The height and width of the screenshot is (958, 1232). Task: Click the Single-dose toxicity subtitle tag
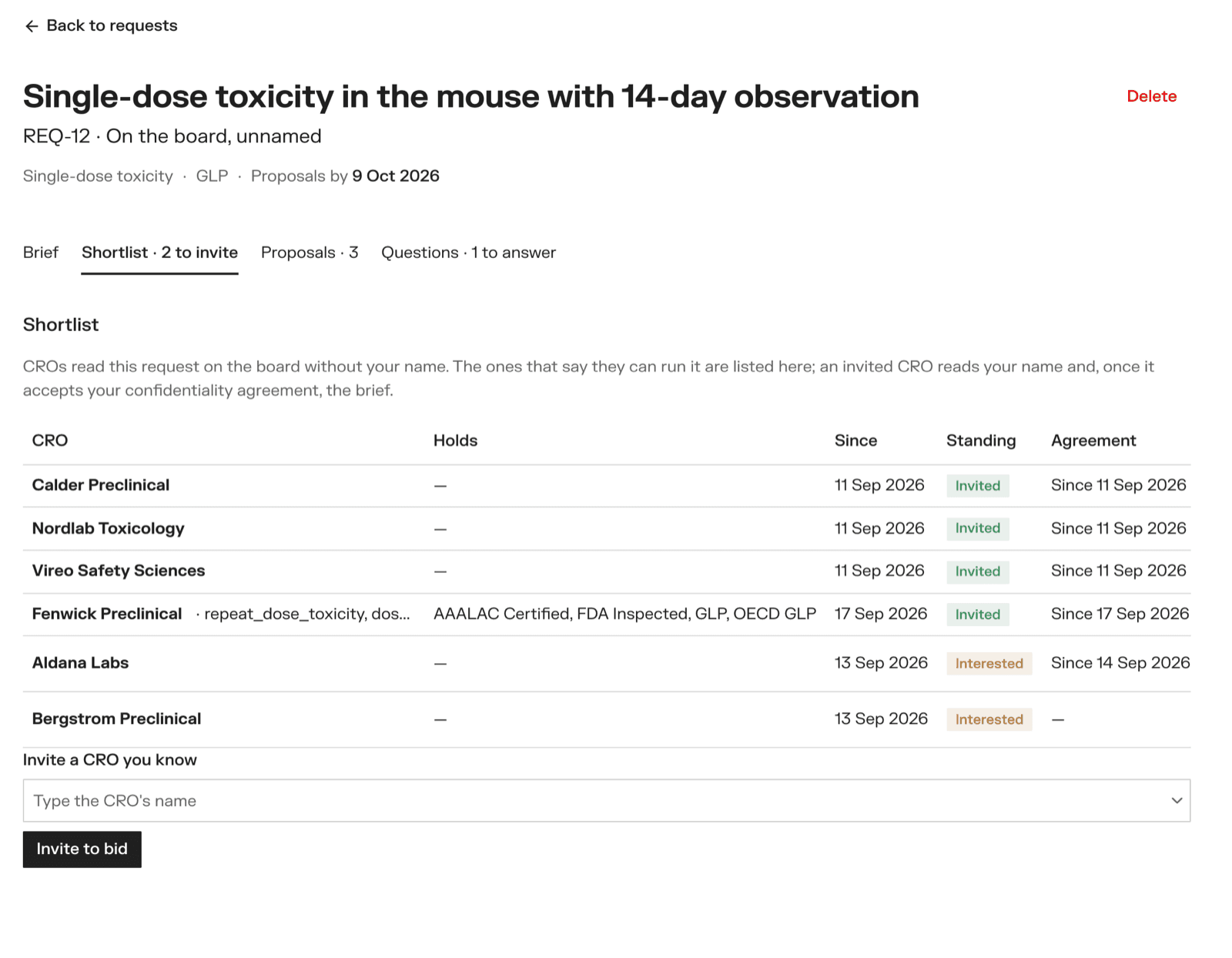point(98,176)
